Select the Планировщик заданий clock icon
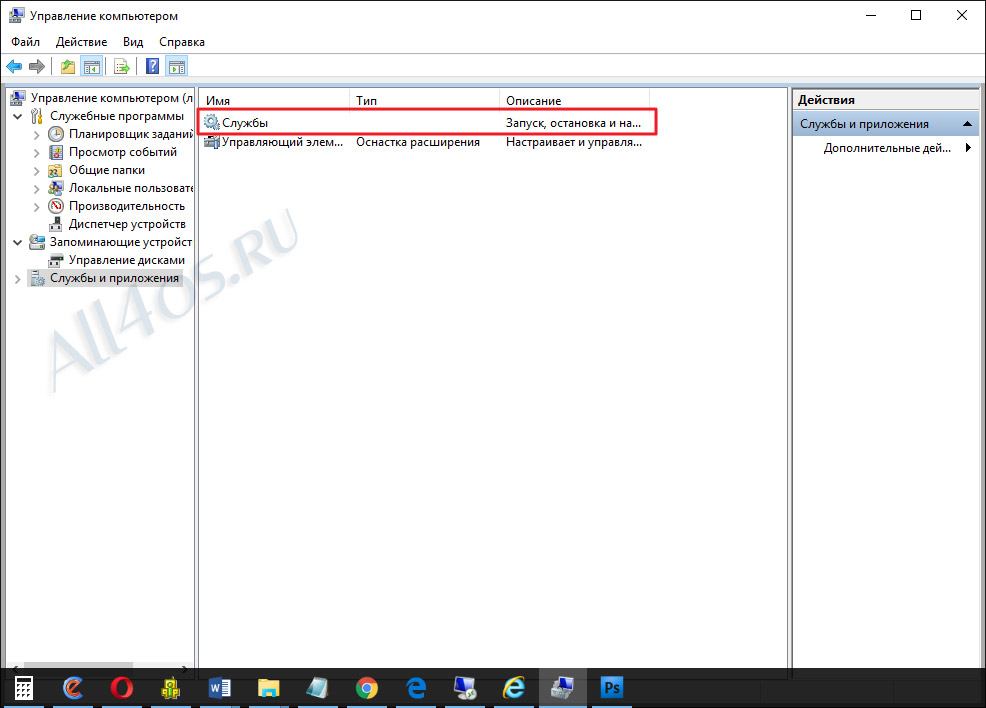Image resolution: width=986 pixels, height=708 pixels. pyautogui.click(x=56, y=134)
